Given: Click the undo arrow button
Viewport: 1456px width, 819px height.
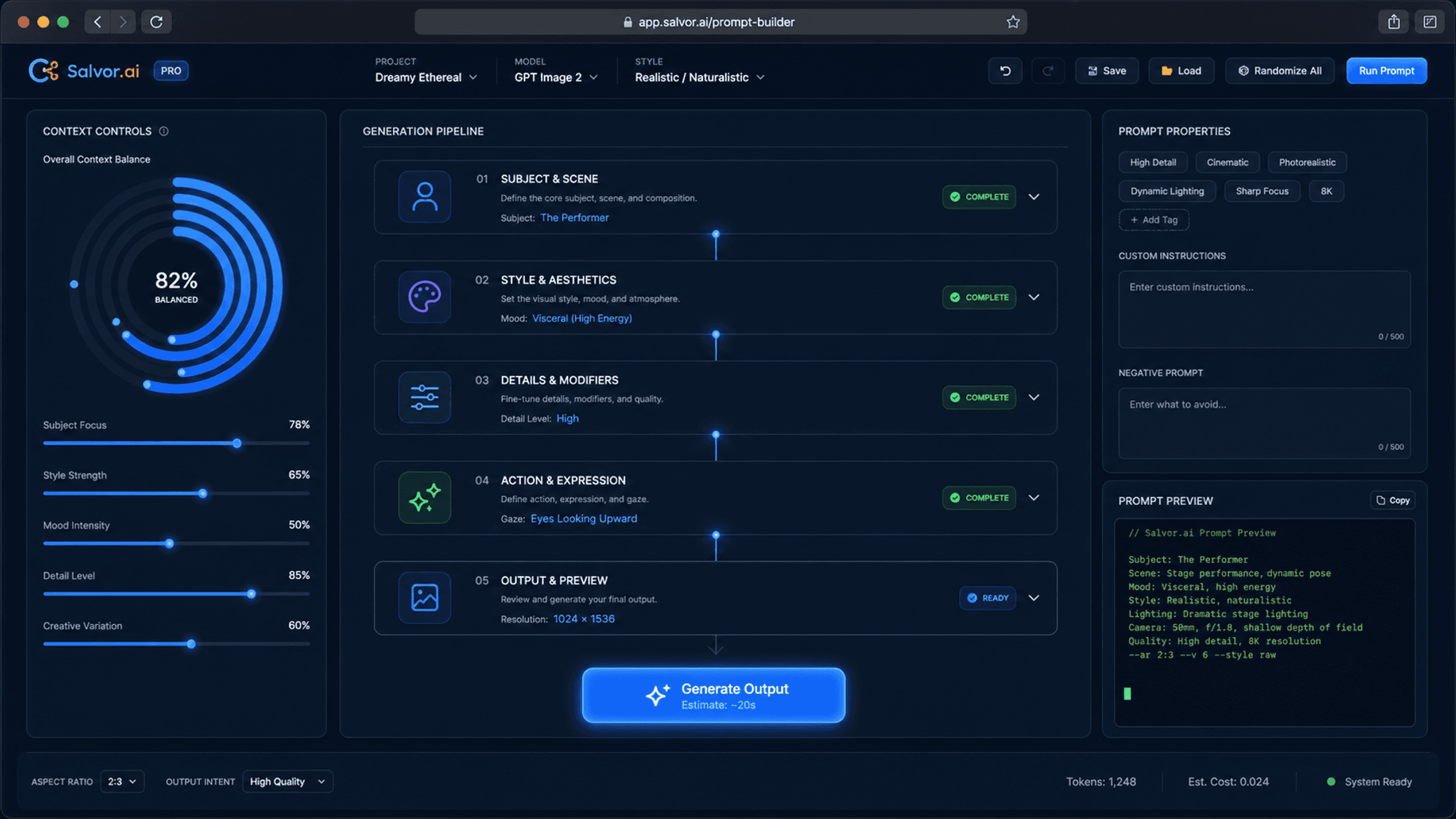Looking at the screenshot, I should point(1005,70).
